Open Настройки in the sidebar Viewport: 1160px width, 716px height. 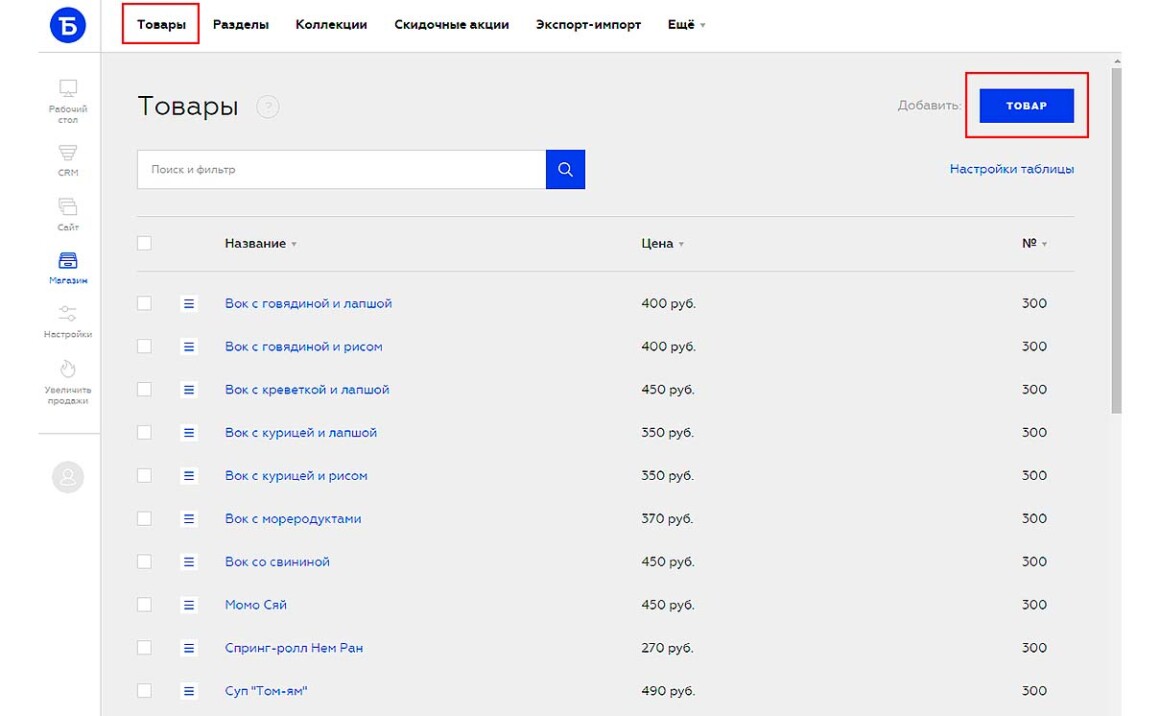click(x=67, y=322)
